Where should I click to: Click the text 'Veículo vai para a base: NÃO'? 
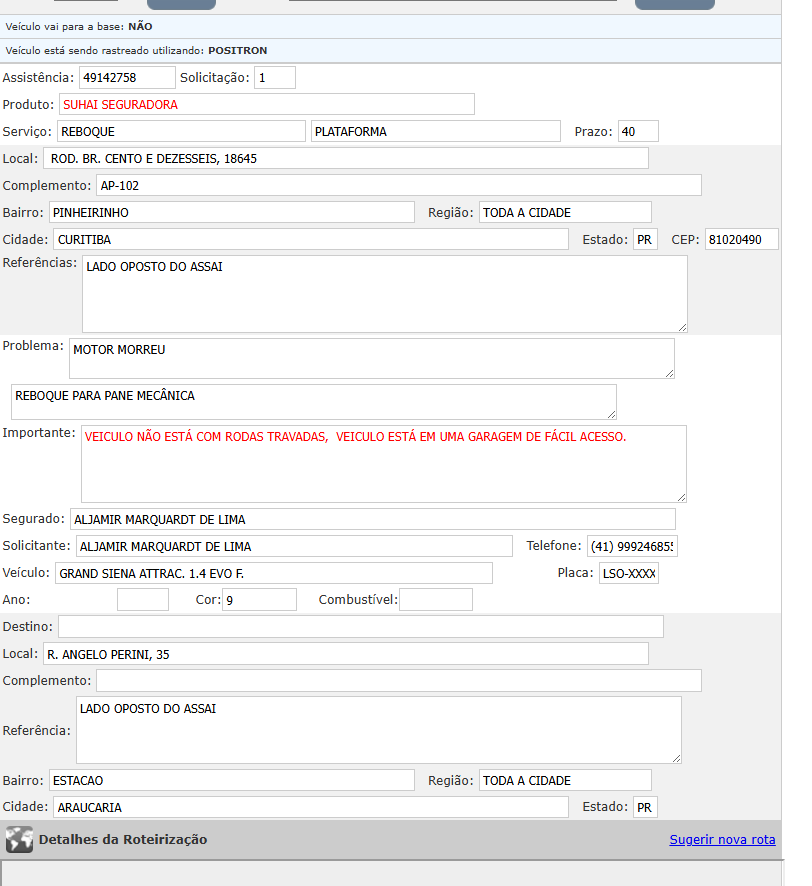[x=79, y=27]
